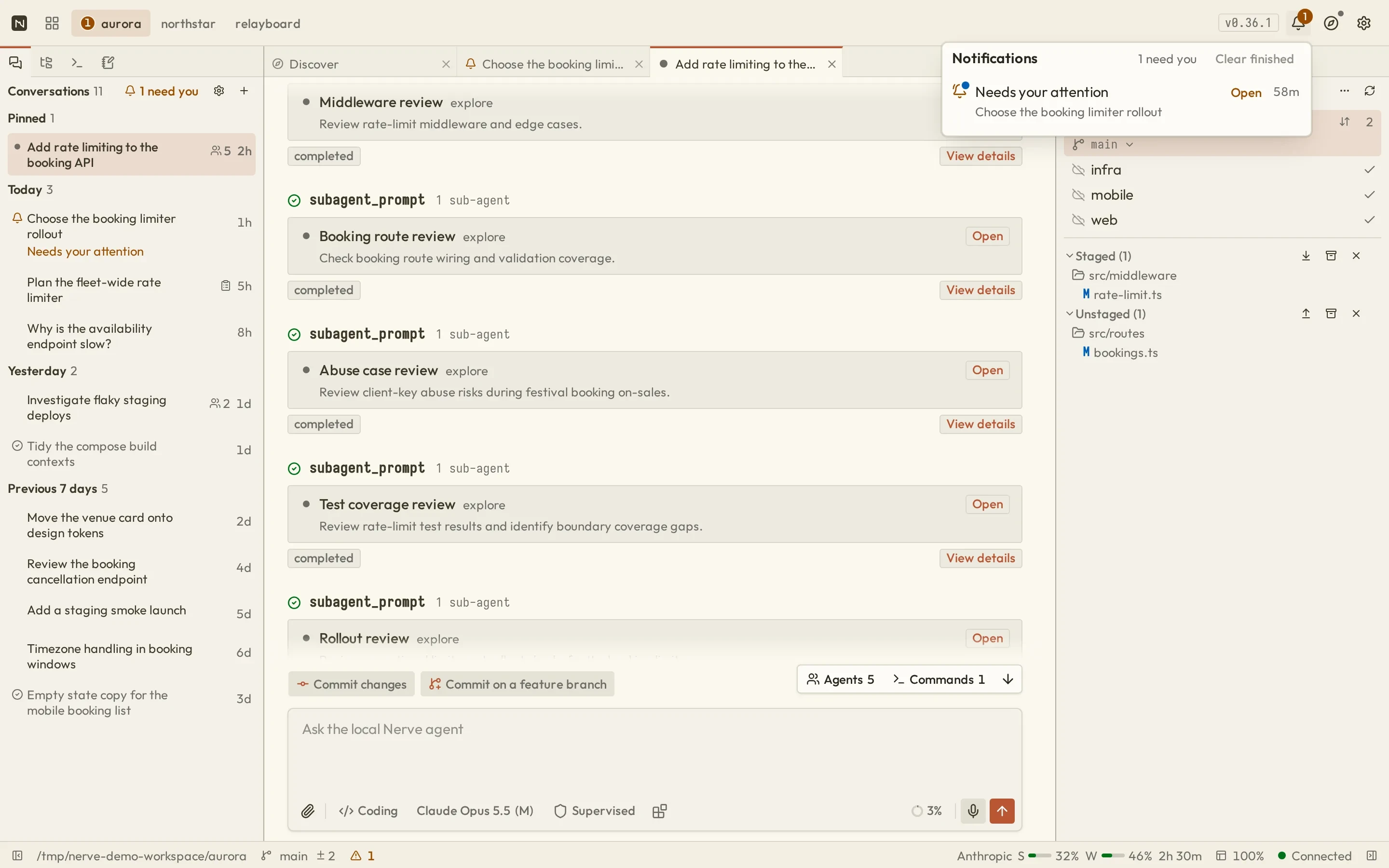The width and height of the screenshot is (1389, 868).
Task: Select the northstar workspace tab
Action: tap(188, 24)
